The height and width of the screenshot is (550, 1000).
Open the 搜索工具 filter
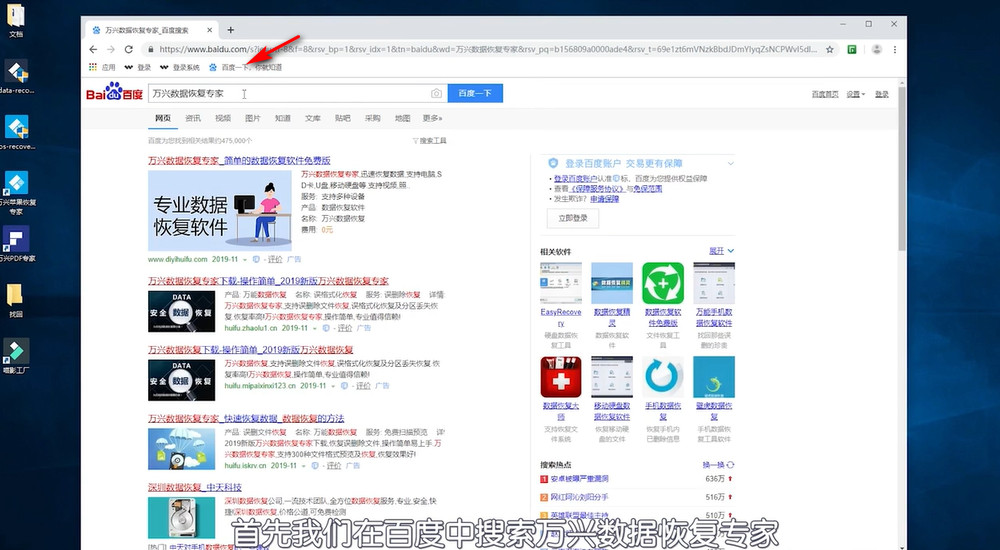click(x=430, y=140)
